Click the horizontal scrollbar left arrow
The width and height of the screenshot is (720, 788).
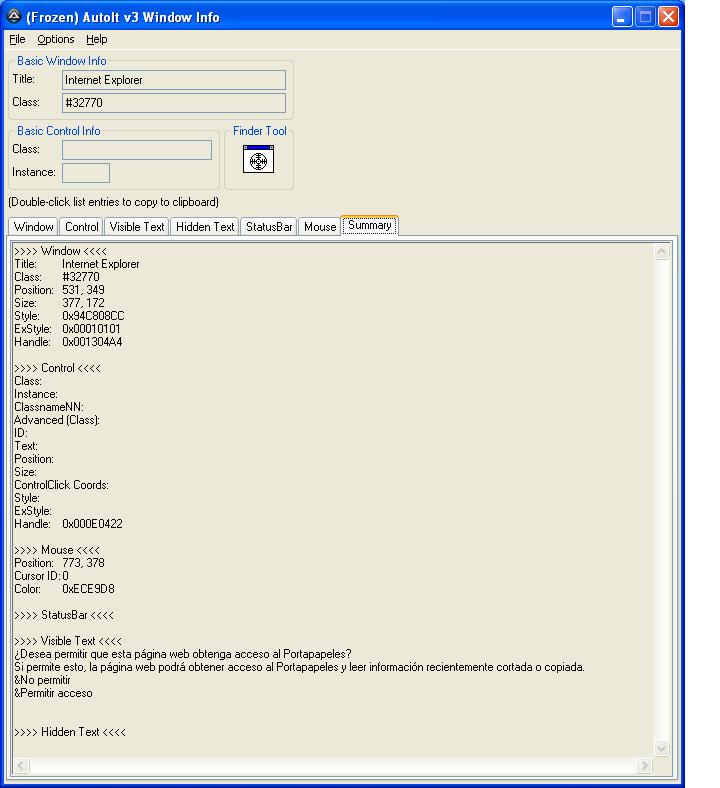tap(21, 765)
